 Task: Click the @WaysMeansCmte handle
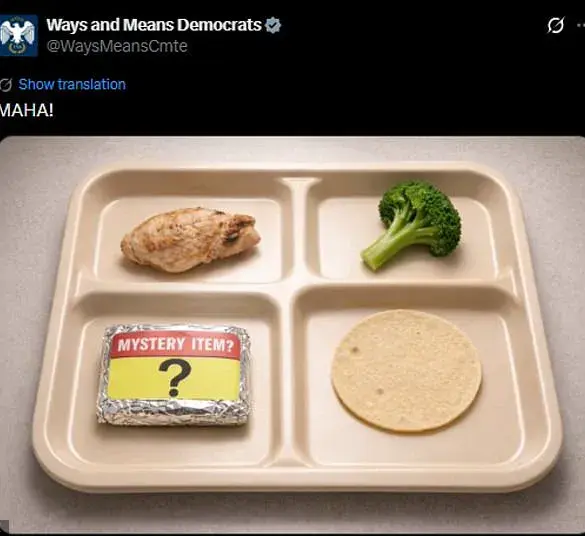click(x=117, y=46)
